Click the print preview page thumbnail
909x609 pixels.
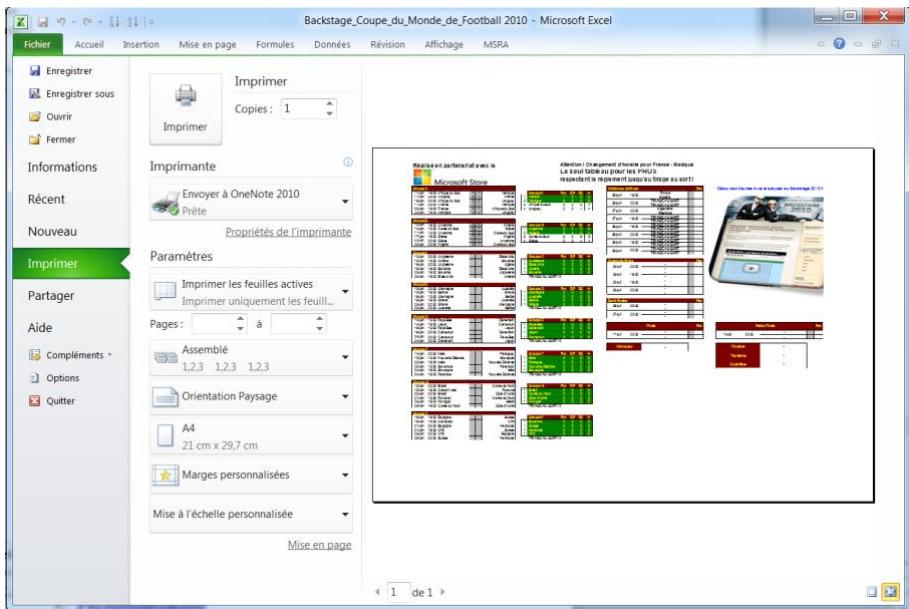623,325
